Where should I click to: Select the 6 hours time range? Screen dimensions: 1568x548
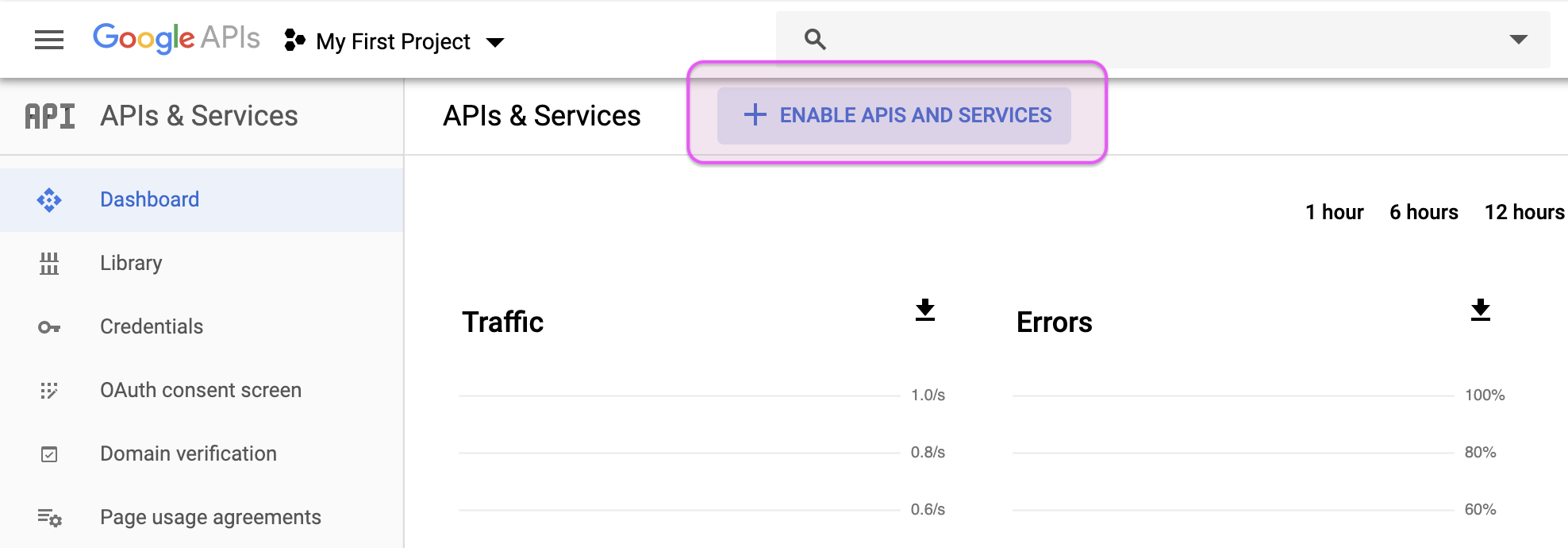(1424, 212)
